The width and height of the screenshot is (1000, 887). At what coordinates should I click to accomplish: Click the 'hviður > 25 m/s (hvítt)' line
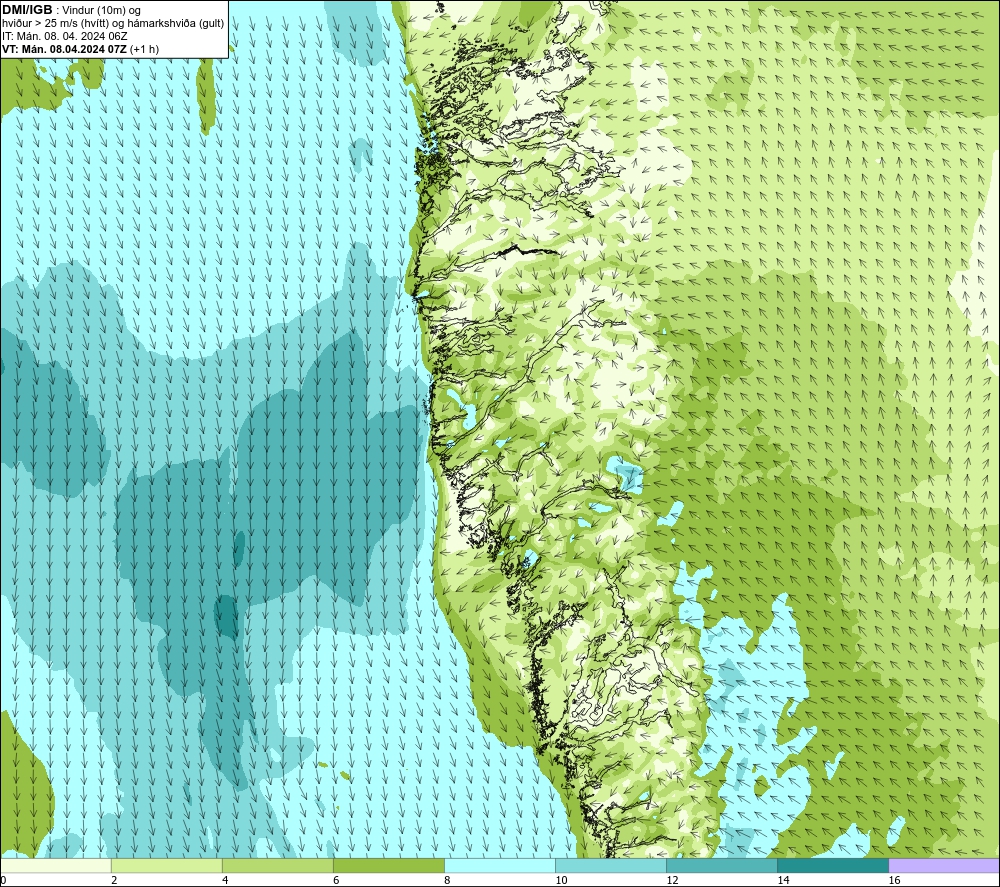click(113, 23)
